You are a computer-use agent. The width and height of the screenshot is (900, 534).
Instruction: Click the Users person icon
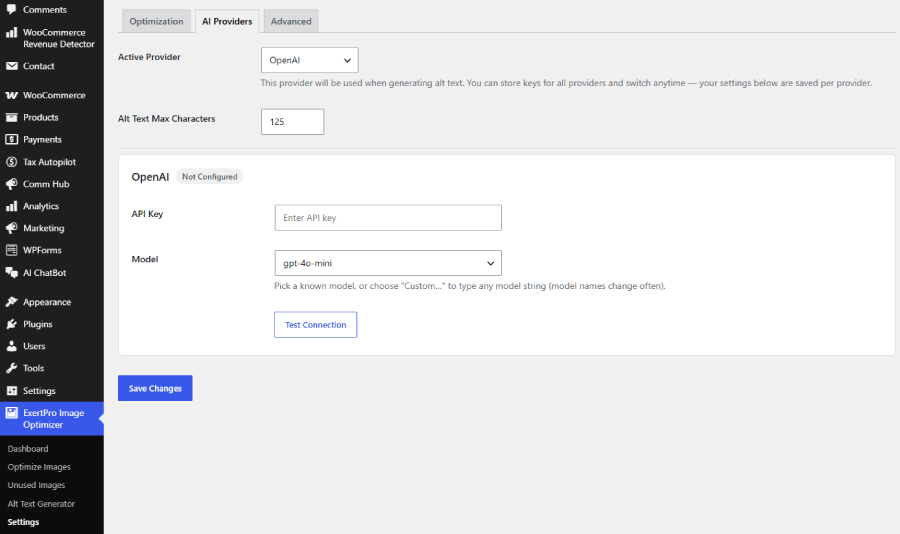click(x=11, y=346)
